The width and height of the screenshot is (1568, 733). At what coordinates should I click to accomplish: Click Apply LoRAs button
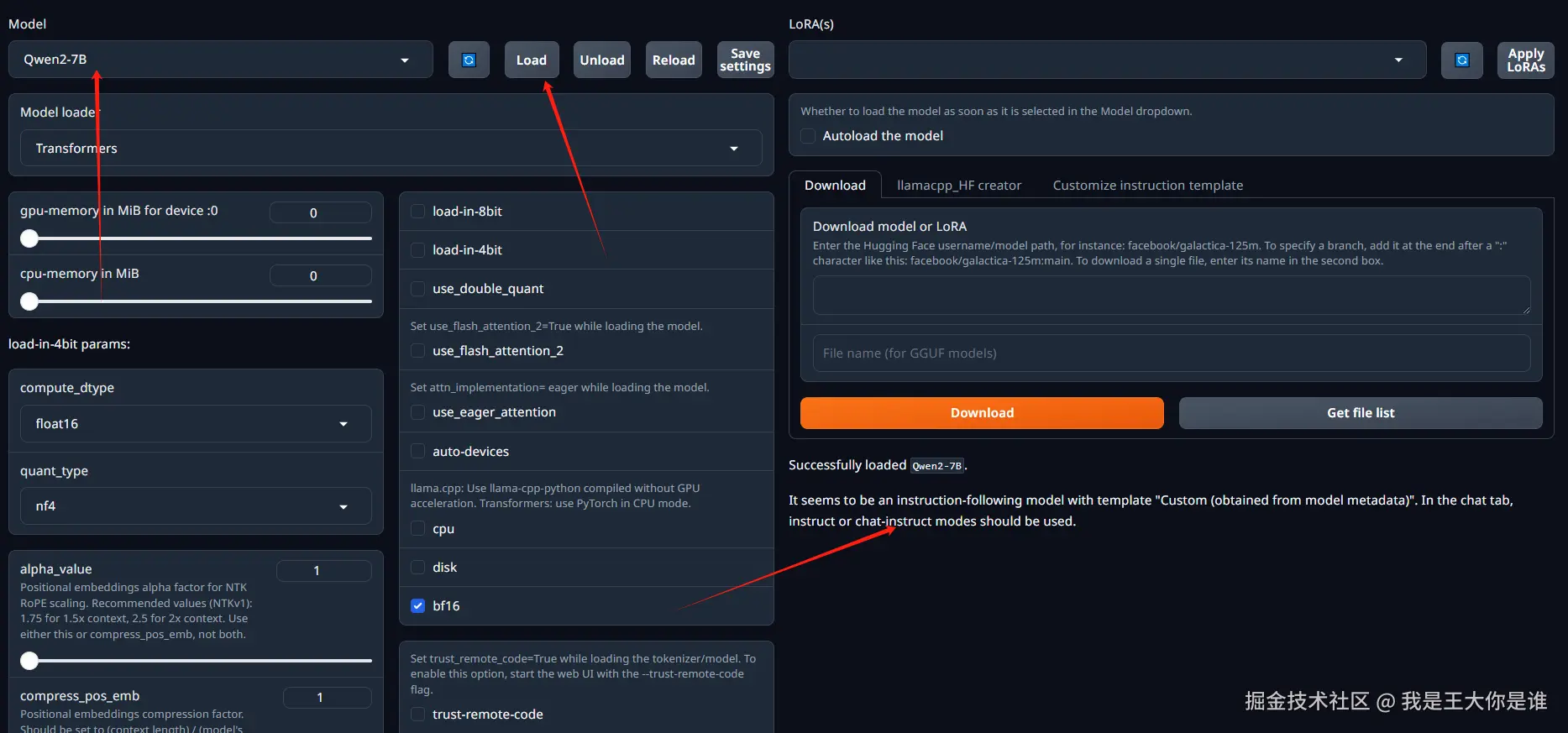[x=1525, y=60]
